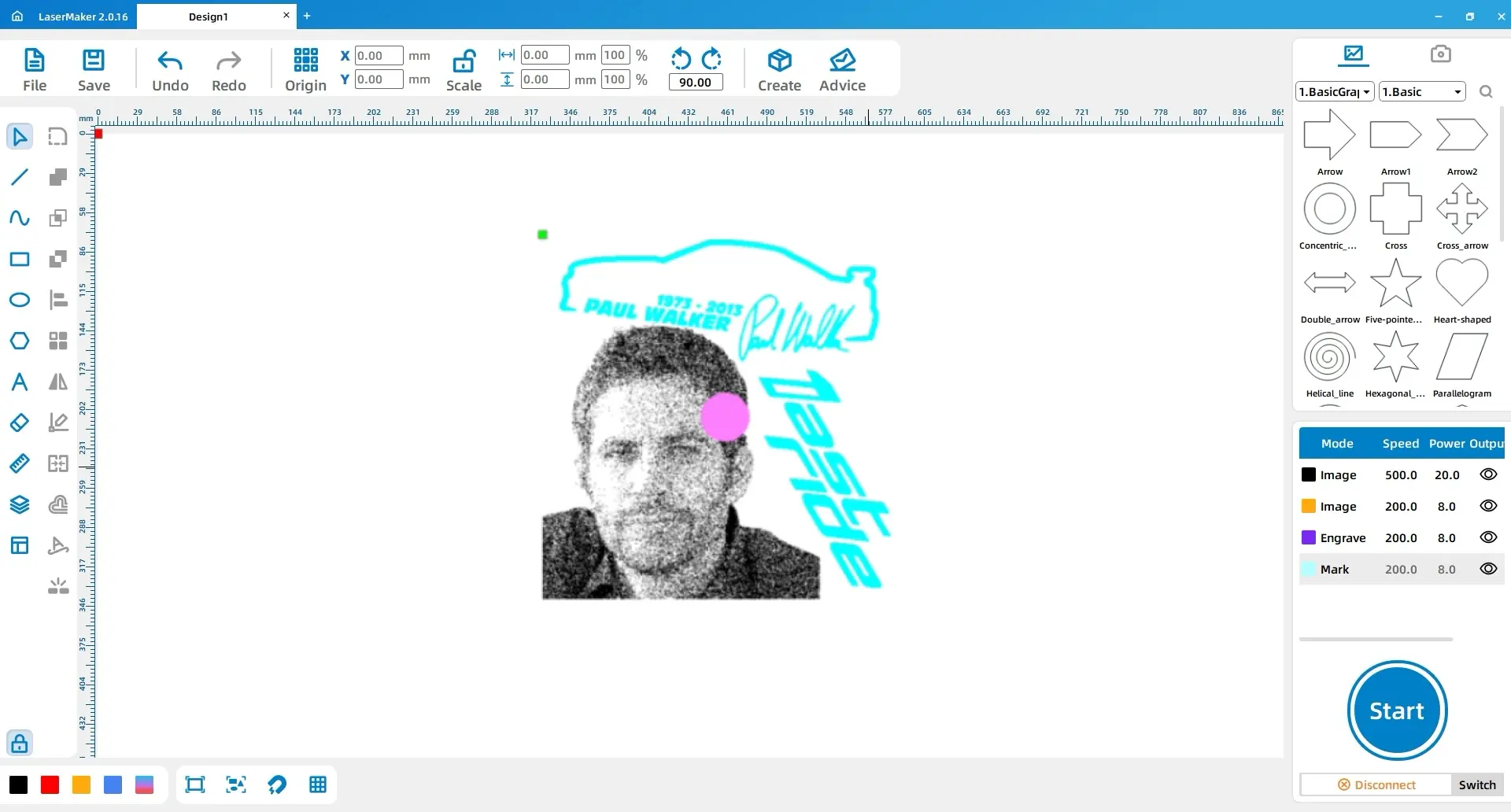The height and width of the screenshot is (812, 1511).
Task: Open the Create tool
Action: point(779,70)
